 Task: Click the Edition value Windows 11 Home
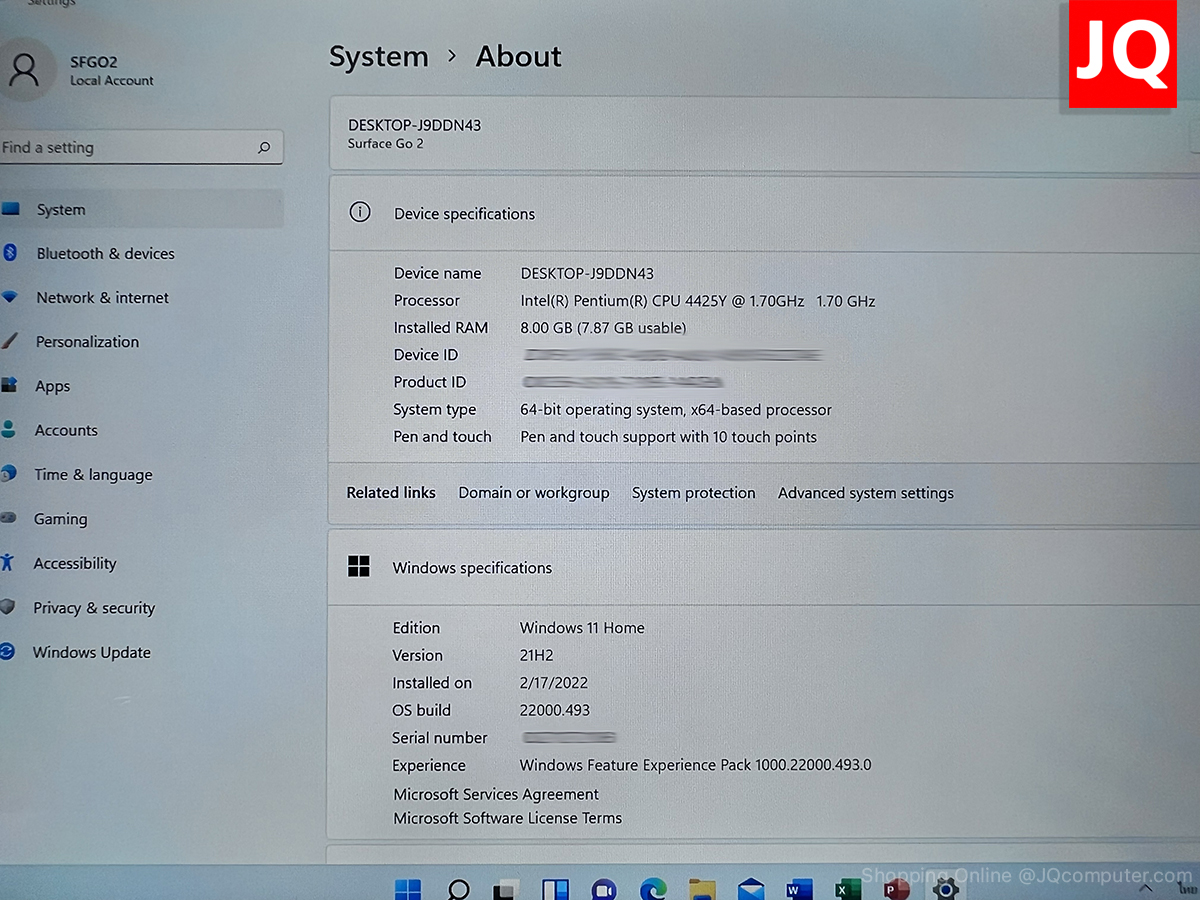point(582,628)
